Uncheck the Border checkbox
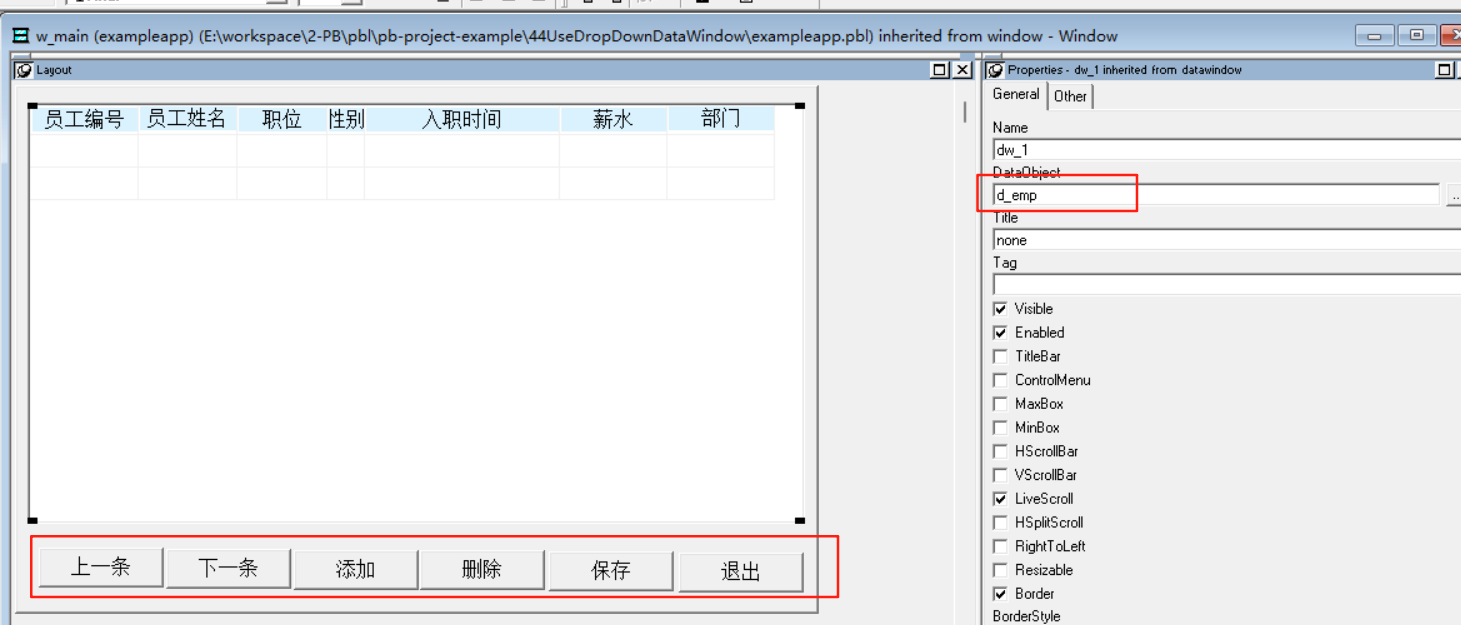The image size is (1461, 625). tap(1000, 593)
